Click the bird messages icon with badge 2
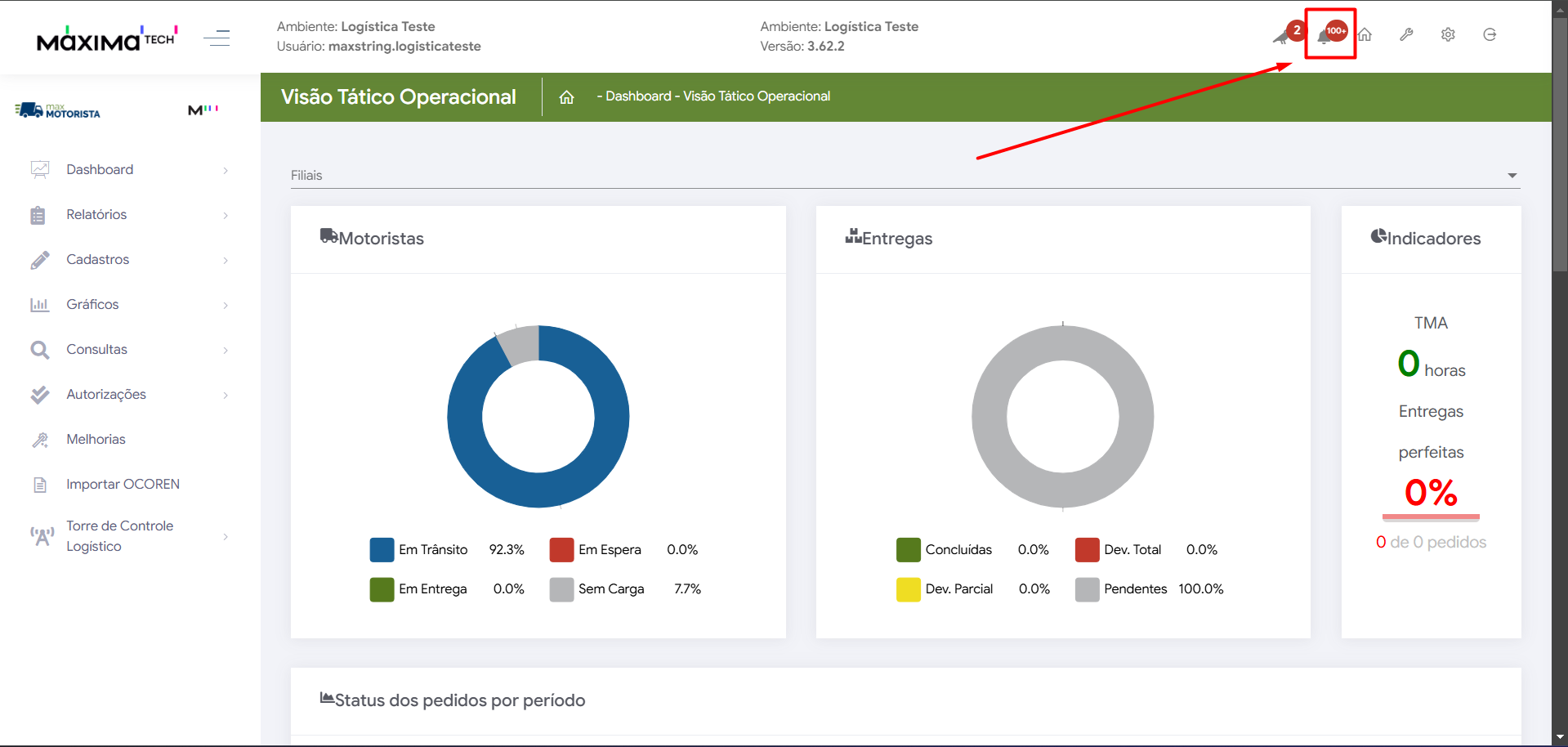The width and height of the screenshot is (1568, 747). tap(1282, 36)
